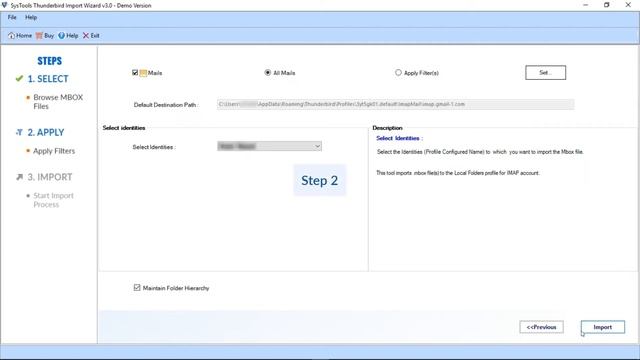This screenshot has height=360, width=640.
Task: Open the Select Identities dropdown
Action: coord(269,146)
